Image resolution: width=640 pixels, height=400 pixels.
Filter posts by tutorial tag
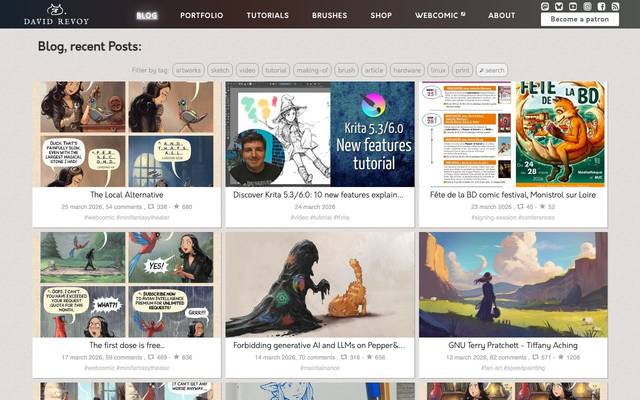(276, 70)
